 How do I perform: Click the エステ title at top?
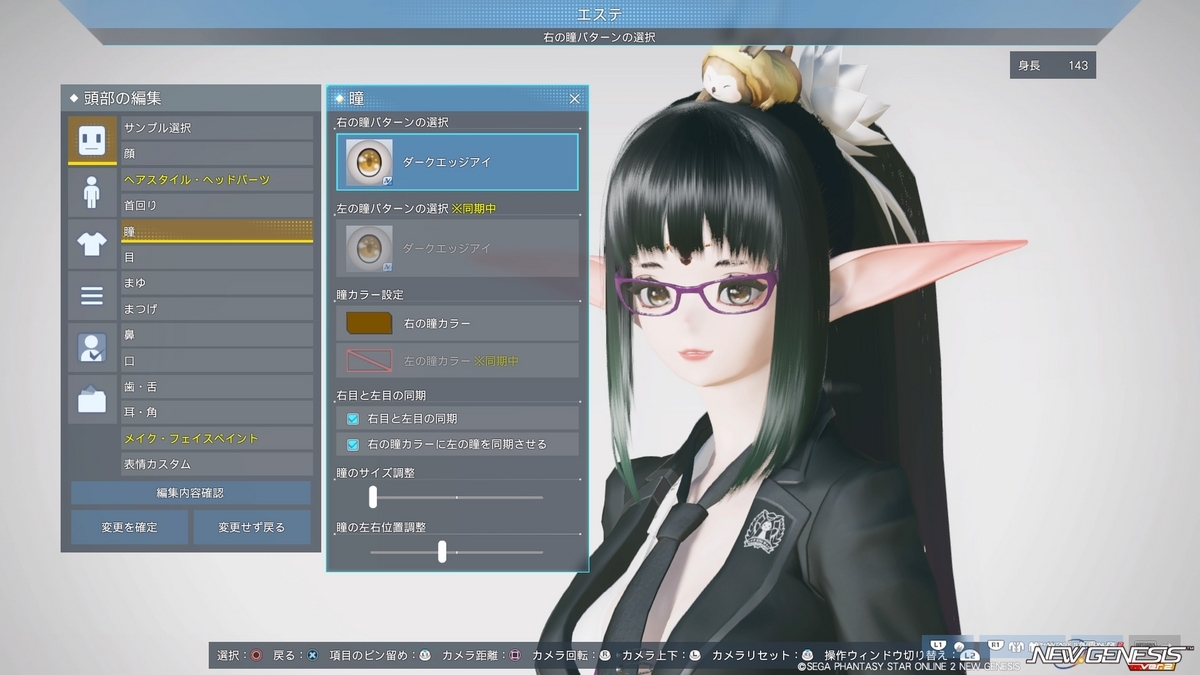(x=599, y=13)
